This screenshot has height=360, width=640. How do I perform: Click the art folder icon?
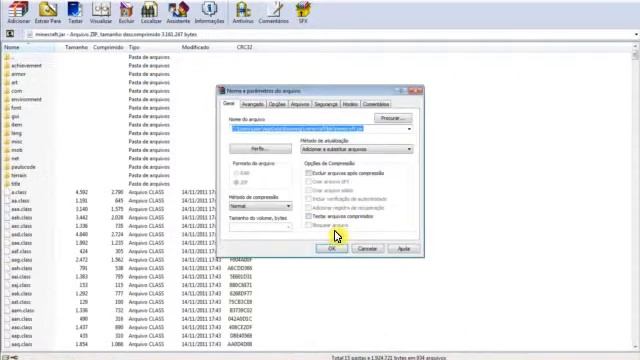coord(7,82)
